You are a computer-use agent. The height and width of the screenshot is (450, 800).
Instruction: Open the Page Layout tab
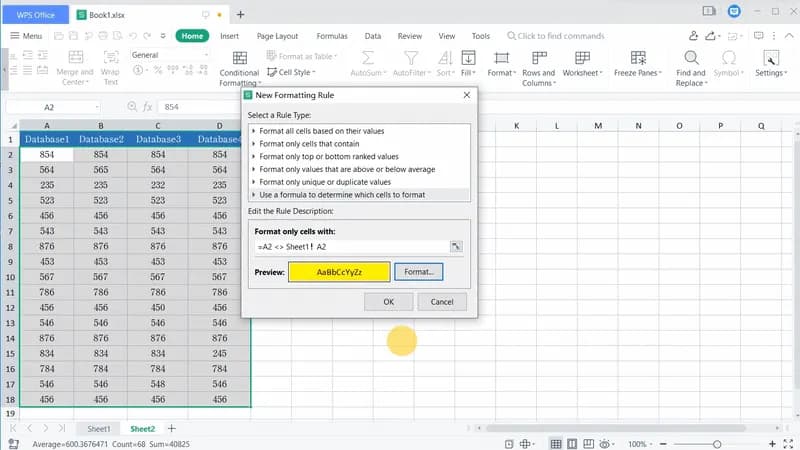pos(277,36)
